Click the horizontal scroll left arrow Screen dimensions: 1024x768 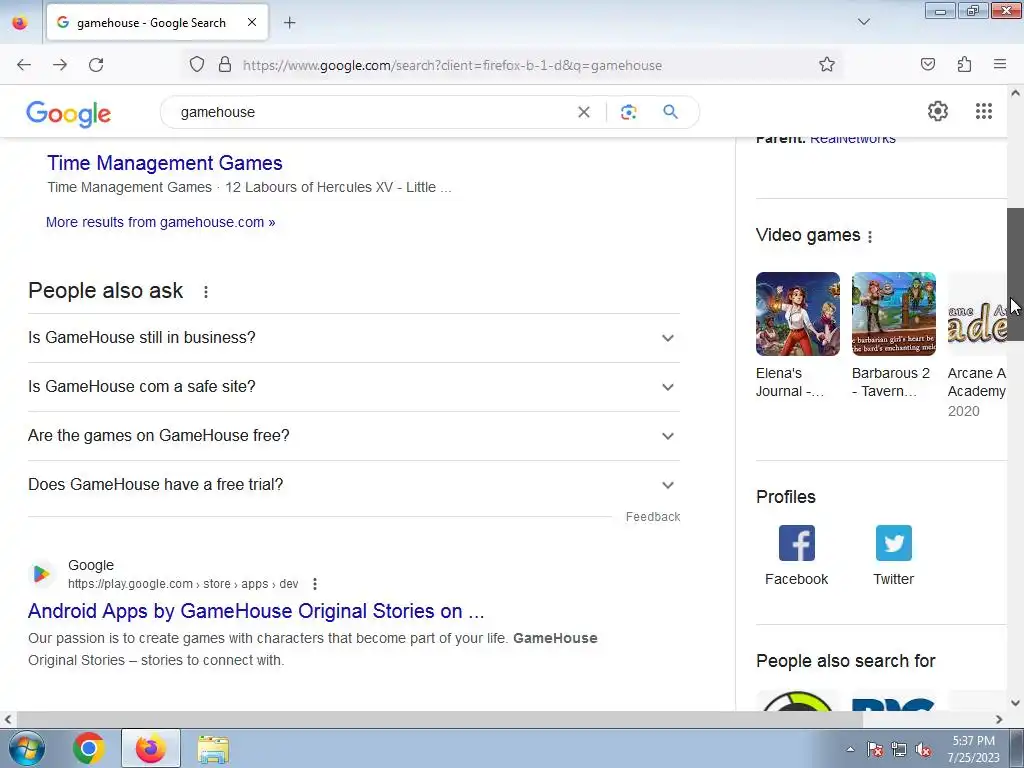click(7, 719)
